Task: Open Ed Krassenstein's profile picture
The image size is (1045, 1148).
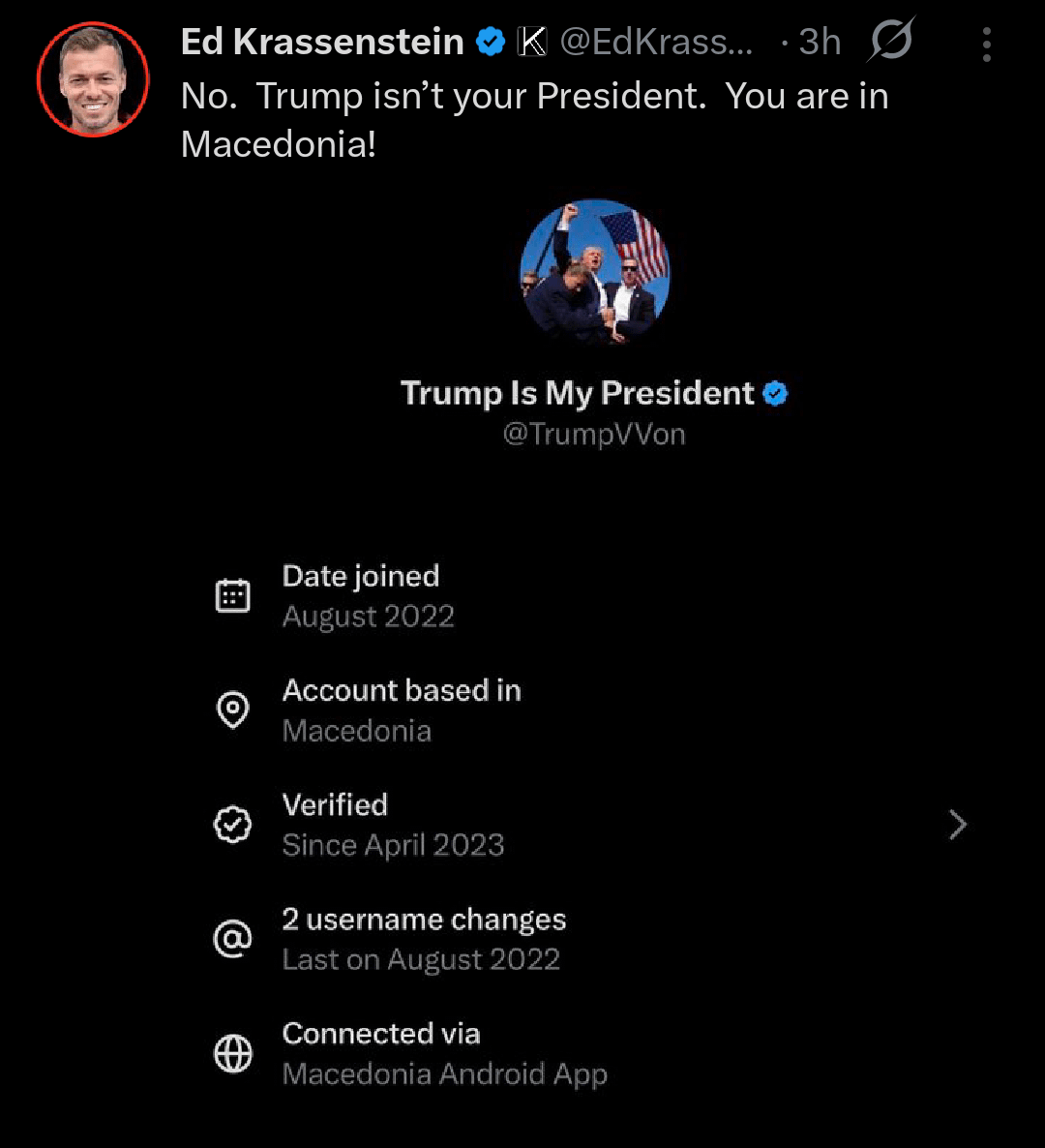Action: tap(93, 78)
